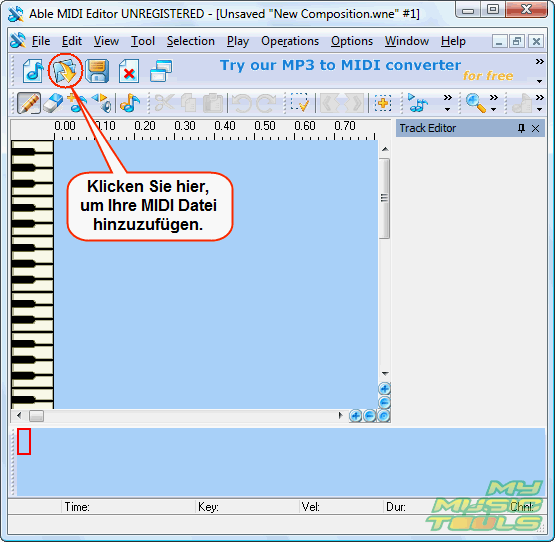
Task: Click the greyed-out note icon at toolbar end
Action: pyautogui.click(x=522, y=103)
